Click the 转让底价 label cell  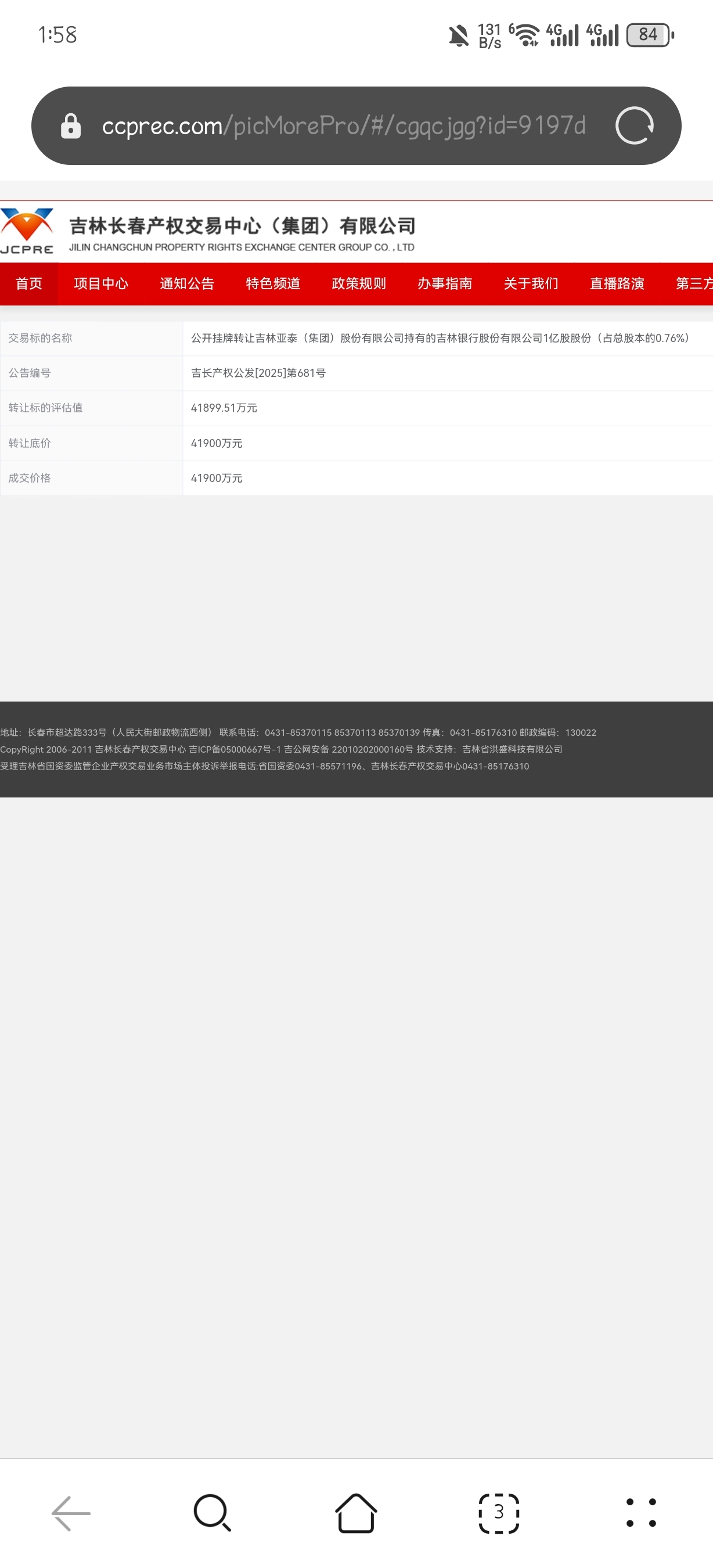(x=91, y=443)
